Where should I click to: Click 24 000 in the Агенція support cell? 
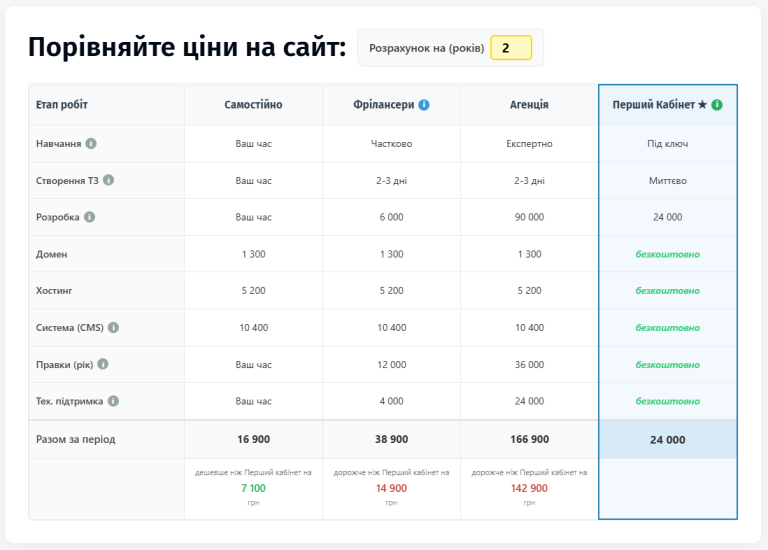(x=529, y=401)
